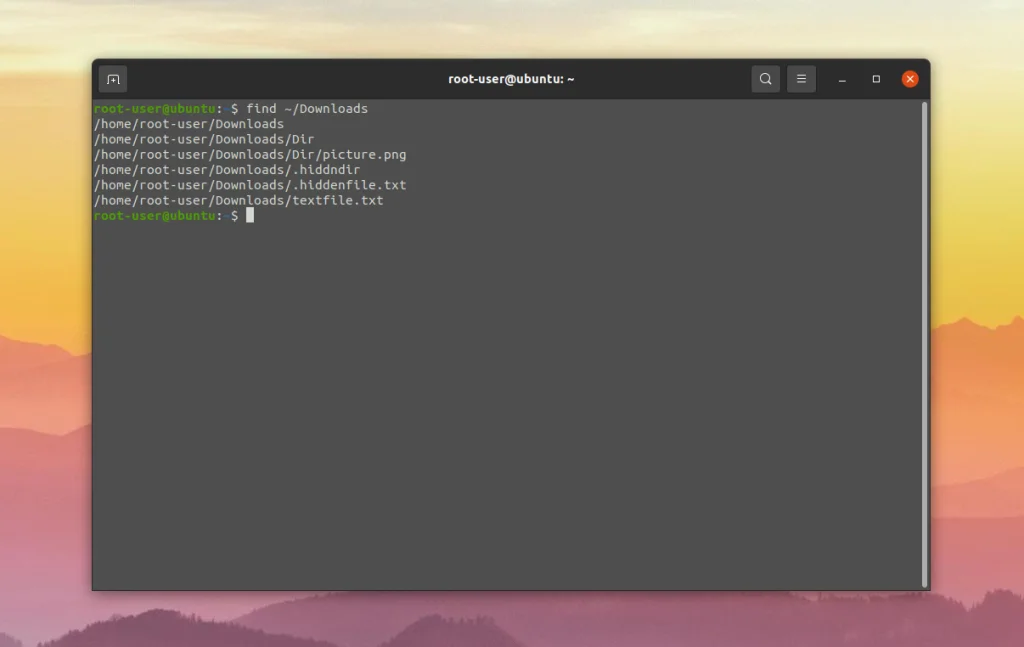Open the hamburger menu in the titlebar

click(x=801, y=78)
